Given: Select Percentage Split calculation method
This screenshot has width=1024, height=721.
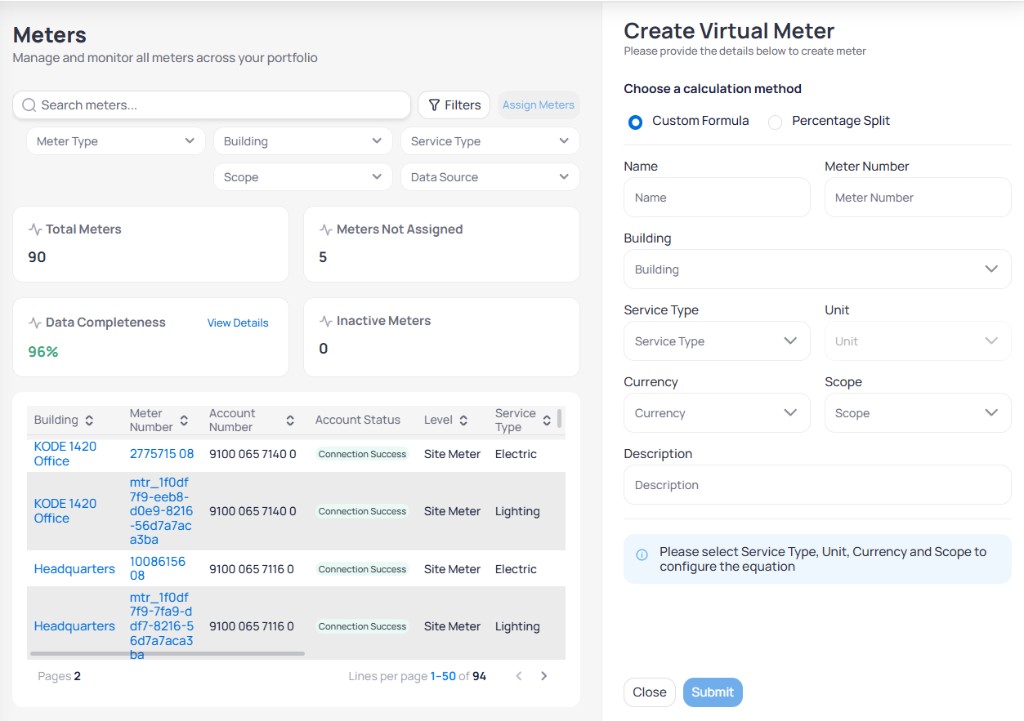Looking at the screenshot, I should pos(775,122).
